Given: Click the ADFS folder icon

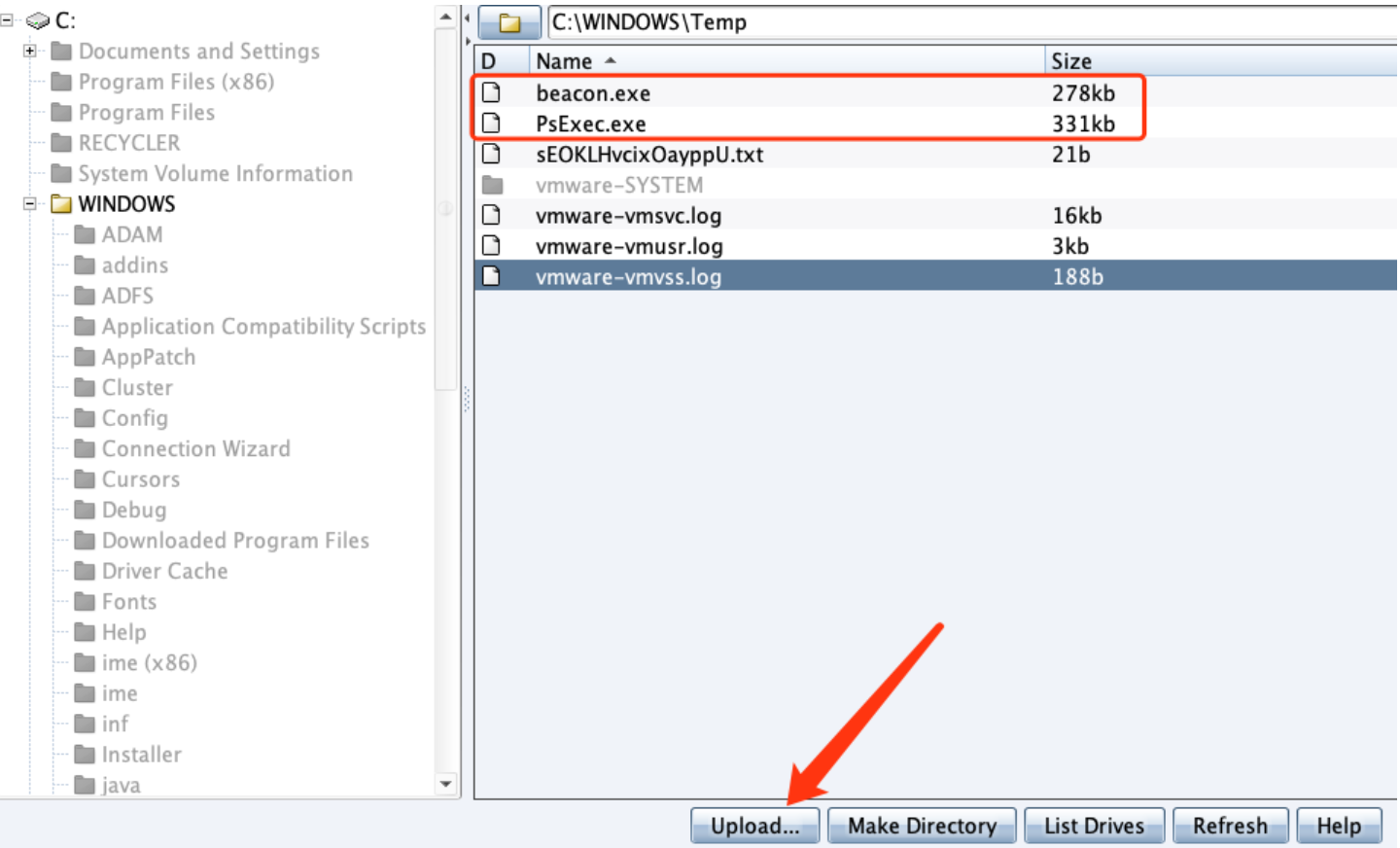Looking at the screenshot, I should pyautogui.click(x=86, y=296).
